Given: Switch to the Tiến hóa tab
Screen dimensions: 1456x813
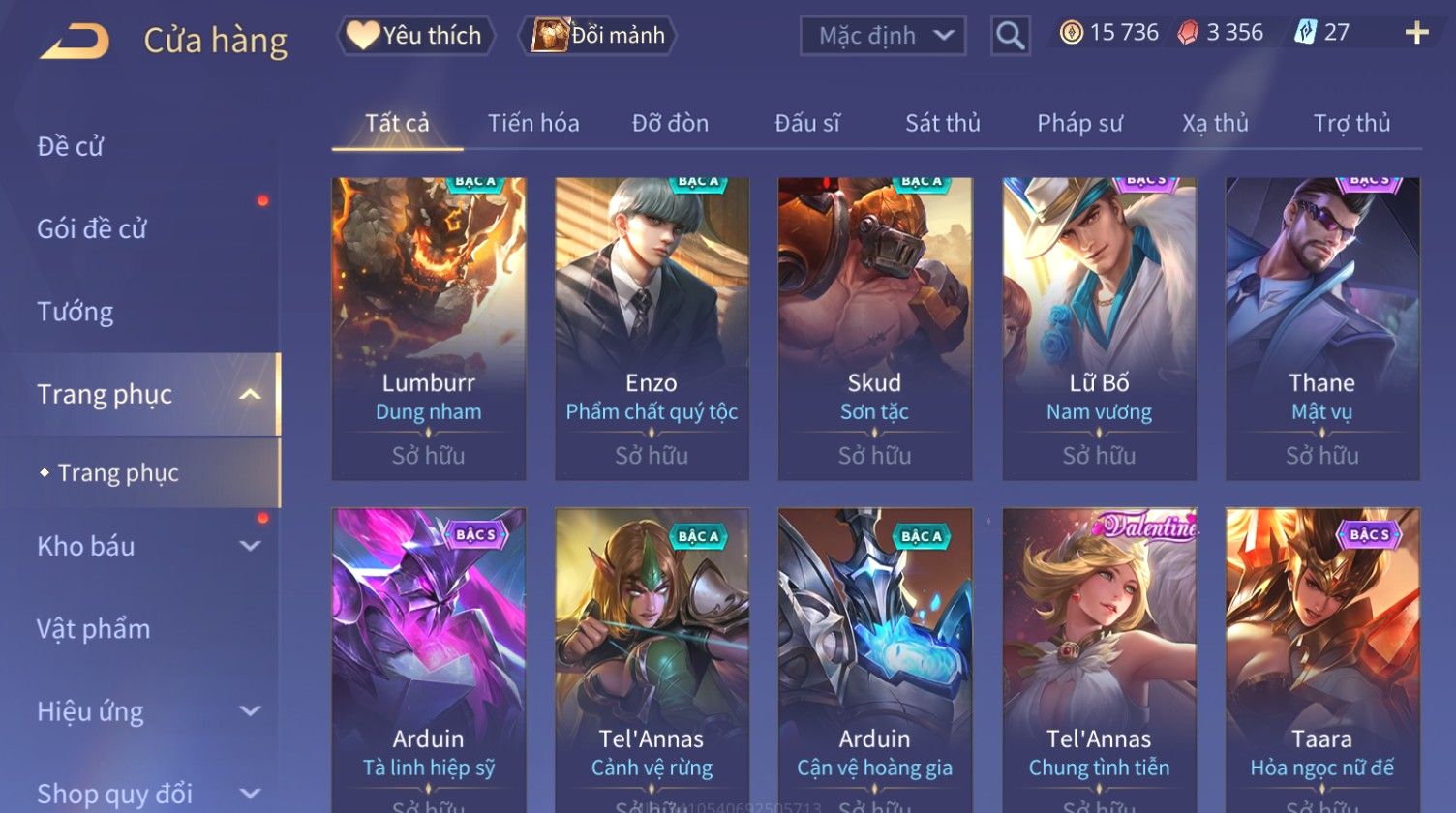Looking at the screenshot, I should pos(533,123).
